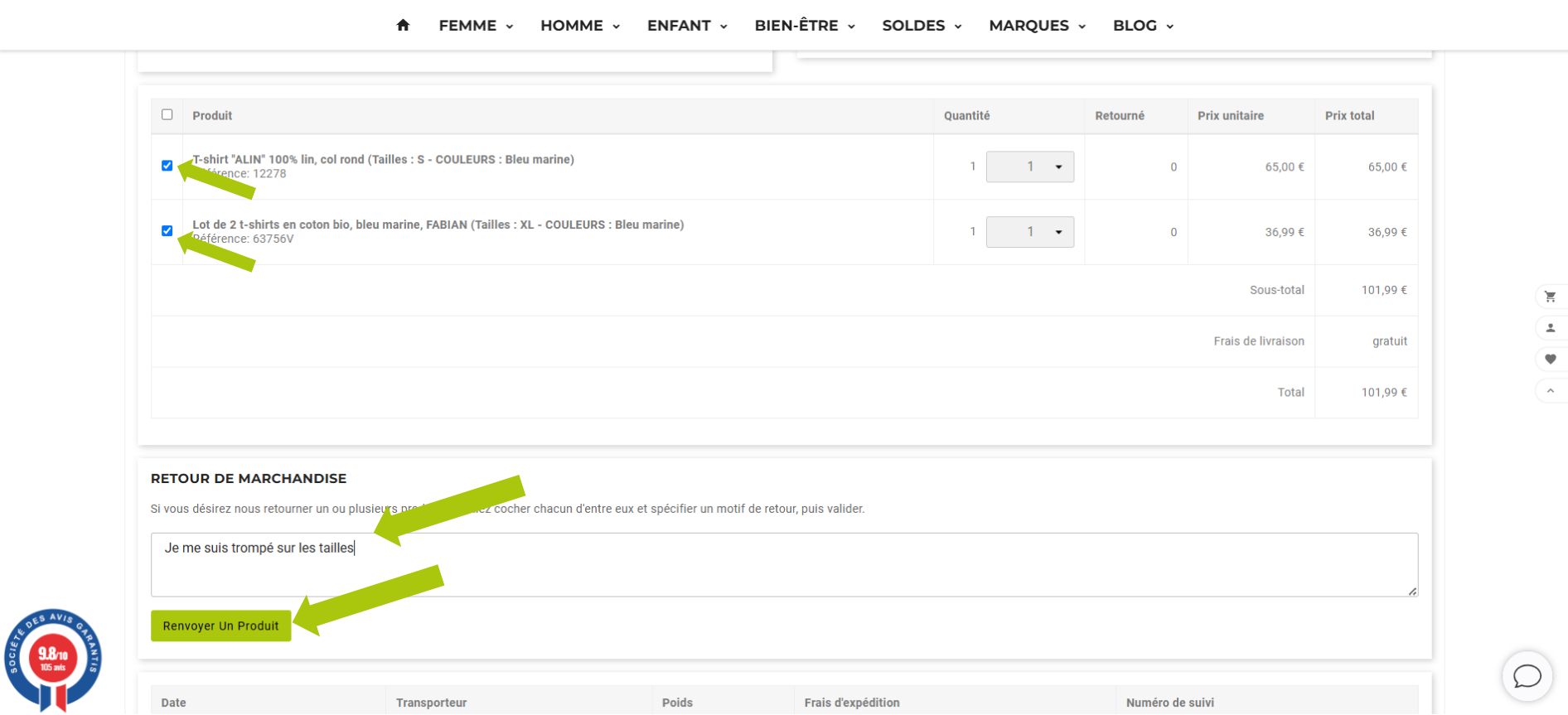The width and height of the screenshot is (1568, 715).
Task: Expand the BIEN-ÊTRE menu
Action: tap(805, 26)
